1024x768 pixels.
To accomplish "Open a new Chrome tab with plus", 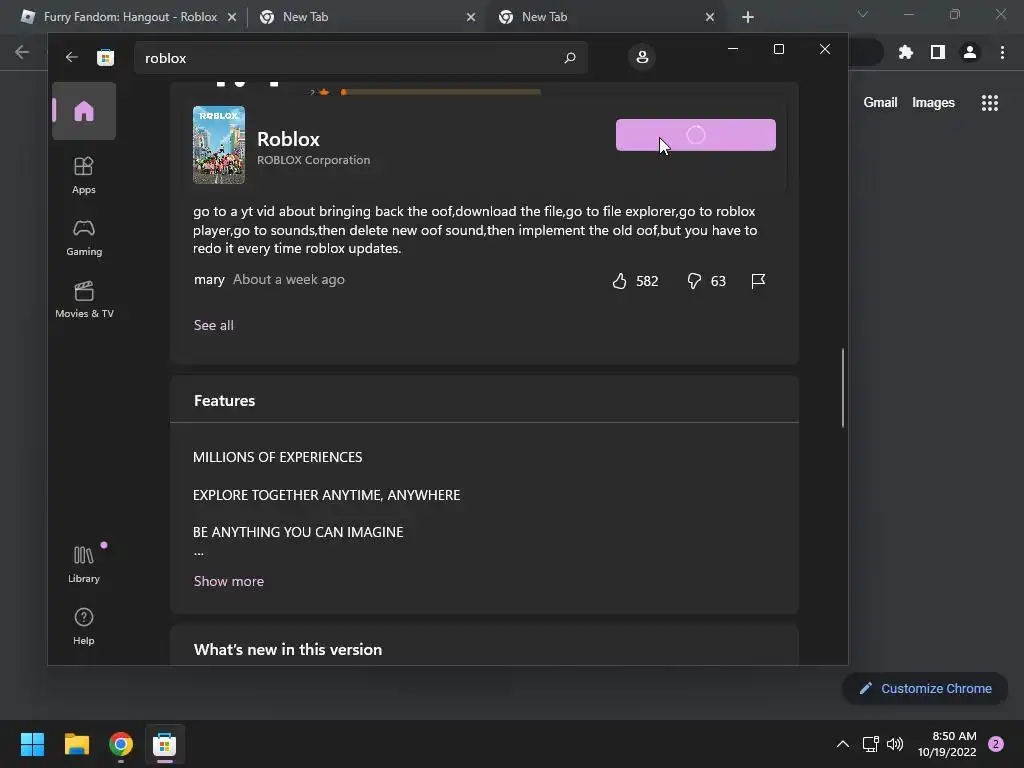I will tap(748, 17).
